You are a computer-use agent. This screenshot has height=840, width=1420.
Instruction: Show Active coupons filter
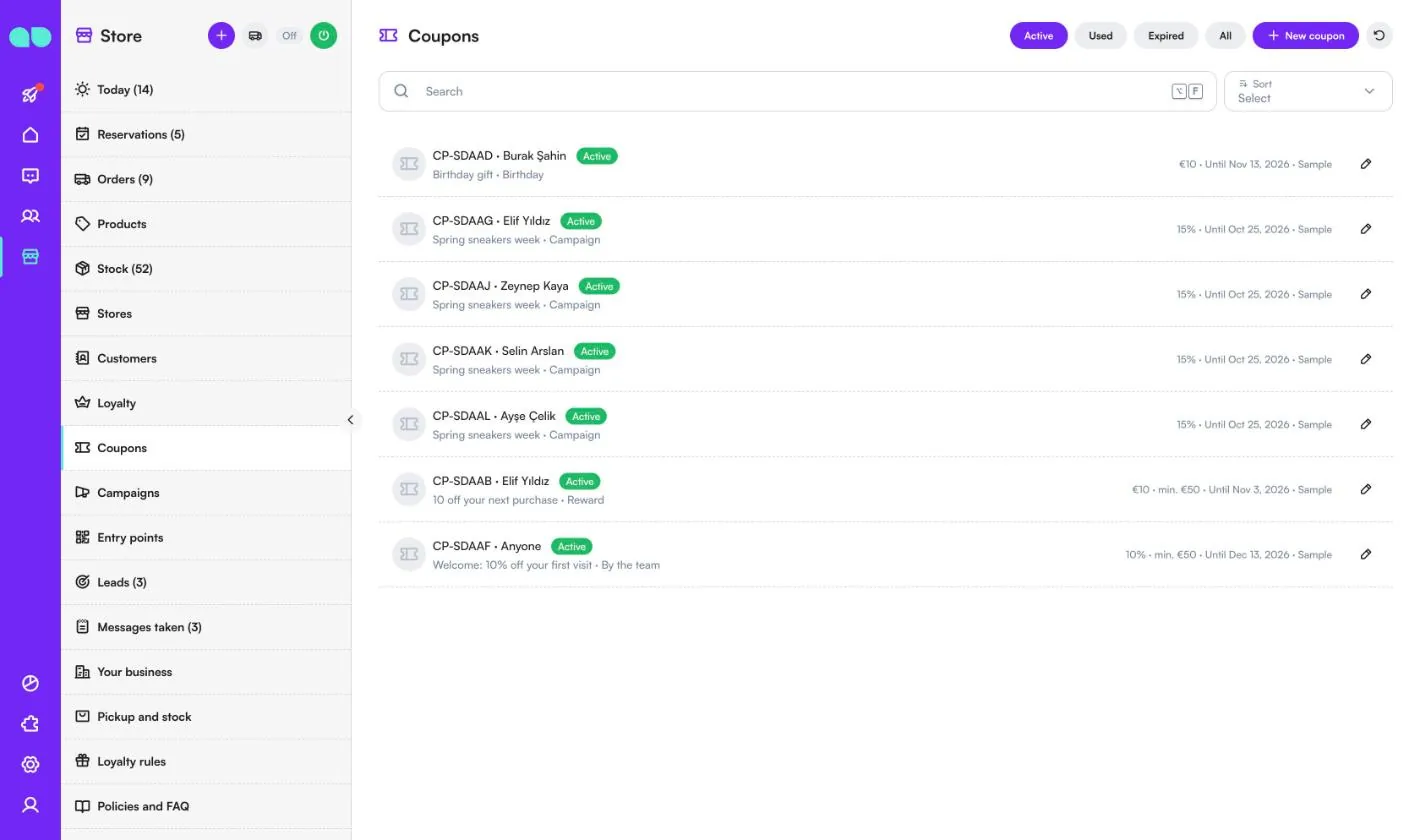(x=1038, y=36)
